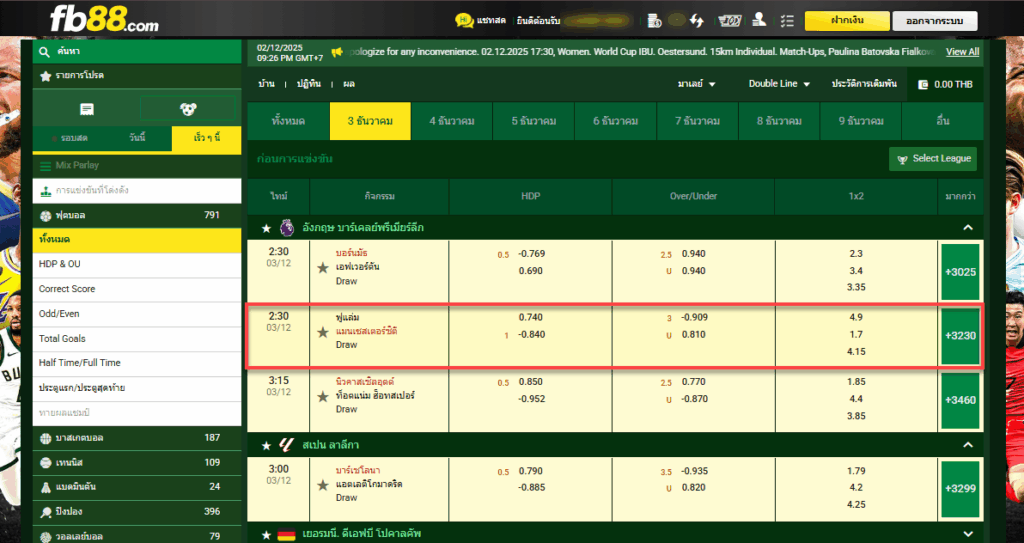Select Correct Score in sidebar
Viewport: 1024px width, 543px height.
pos(136,289)
